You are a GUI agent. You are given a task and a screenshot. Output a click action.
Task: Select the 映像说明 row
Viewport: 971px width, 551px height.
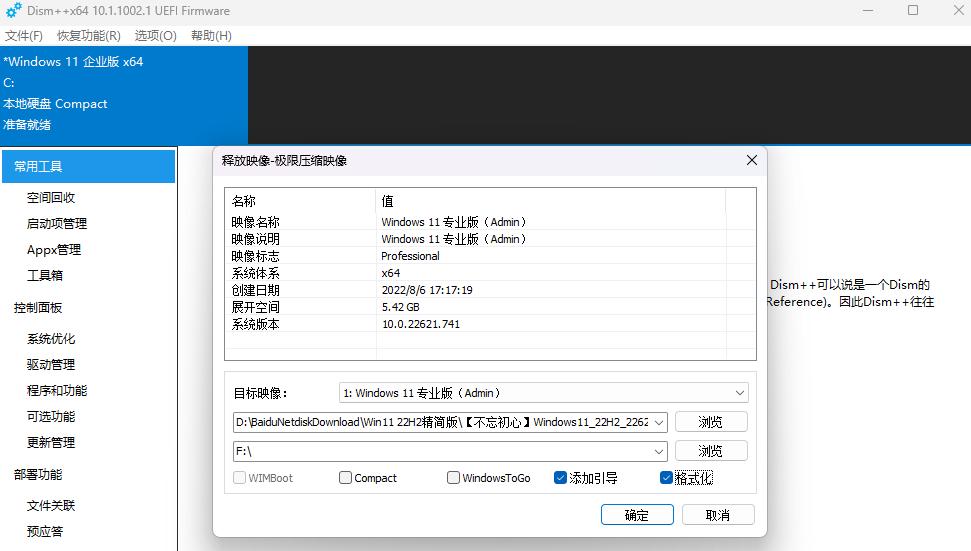490,239
